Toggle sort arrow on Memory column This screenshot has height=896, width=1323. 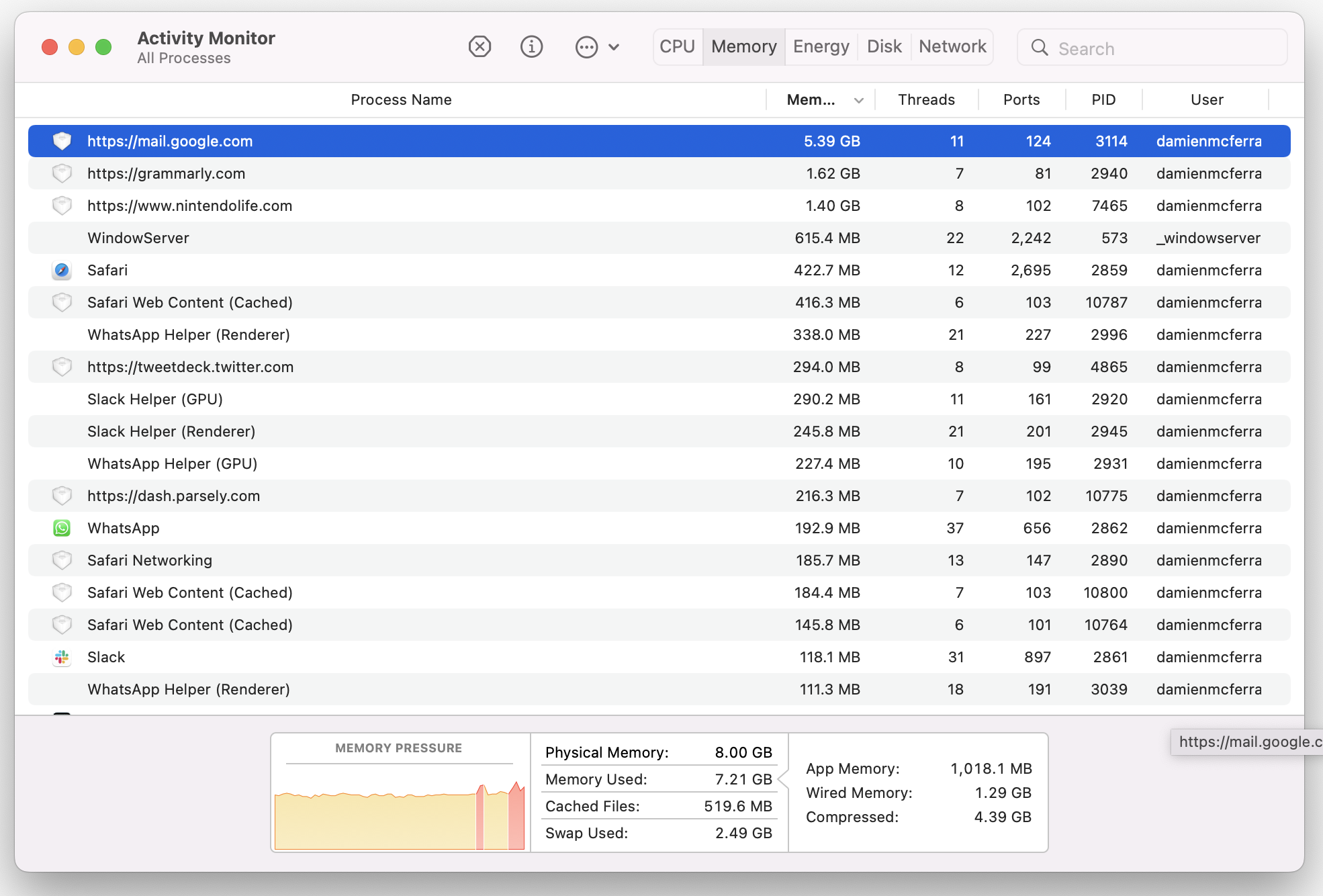click(858, 100)
